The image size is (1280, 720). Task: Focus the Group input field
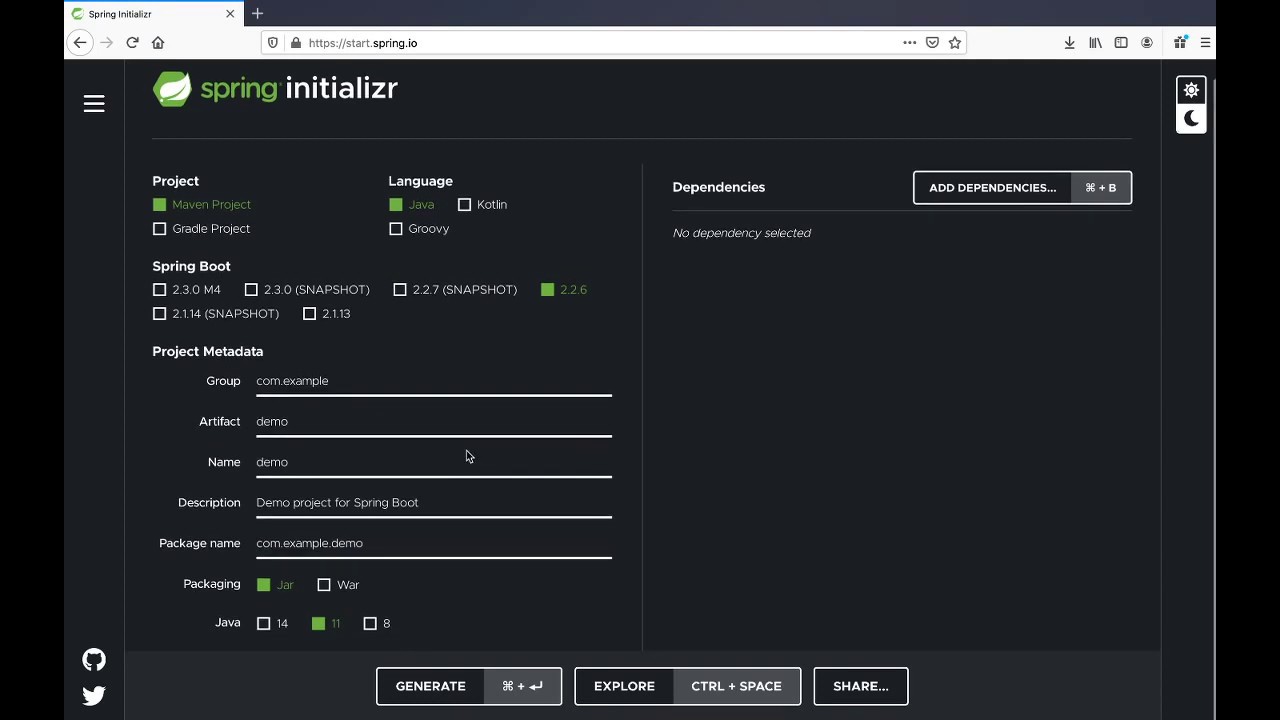click(434, 381)
